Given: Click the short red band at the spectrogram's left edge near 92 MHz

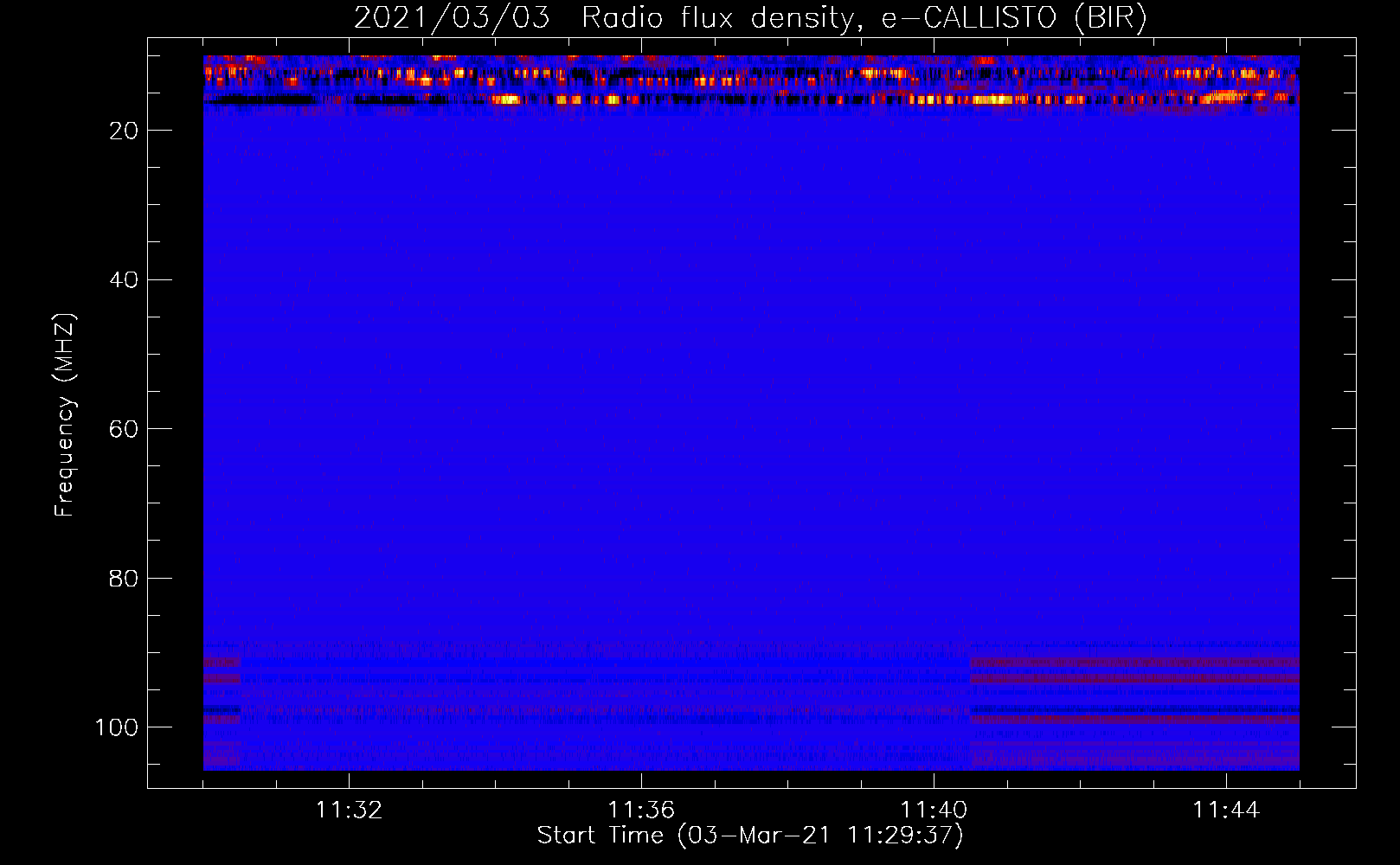Looking at the screenshot, I should pyautogui.click(x=222, y=663).
